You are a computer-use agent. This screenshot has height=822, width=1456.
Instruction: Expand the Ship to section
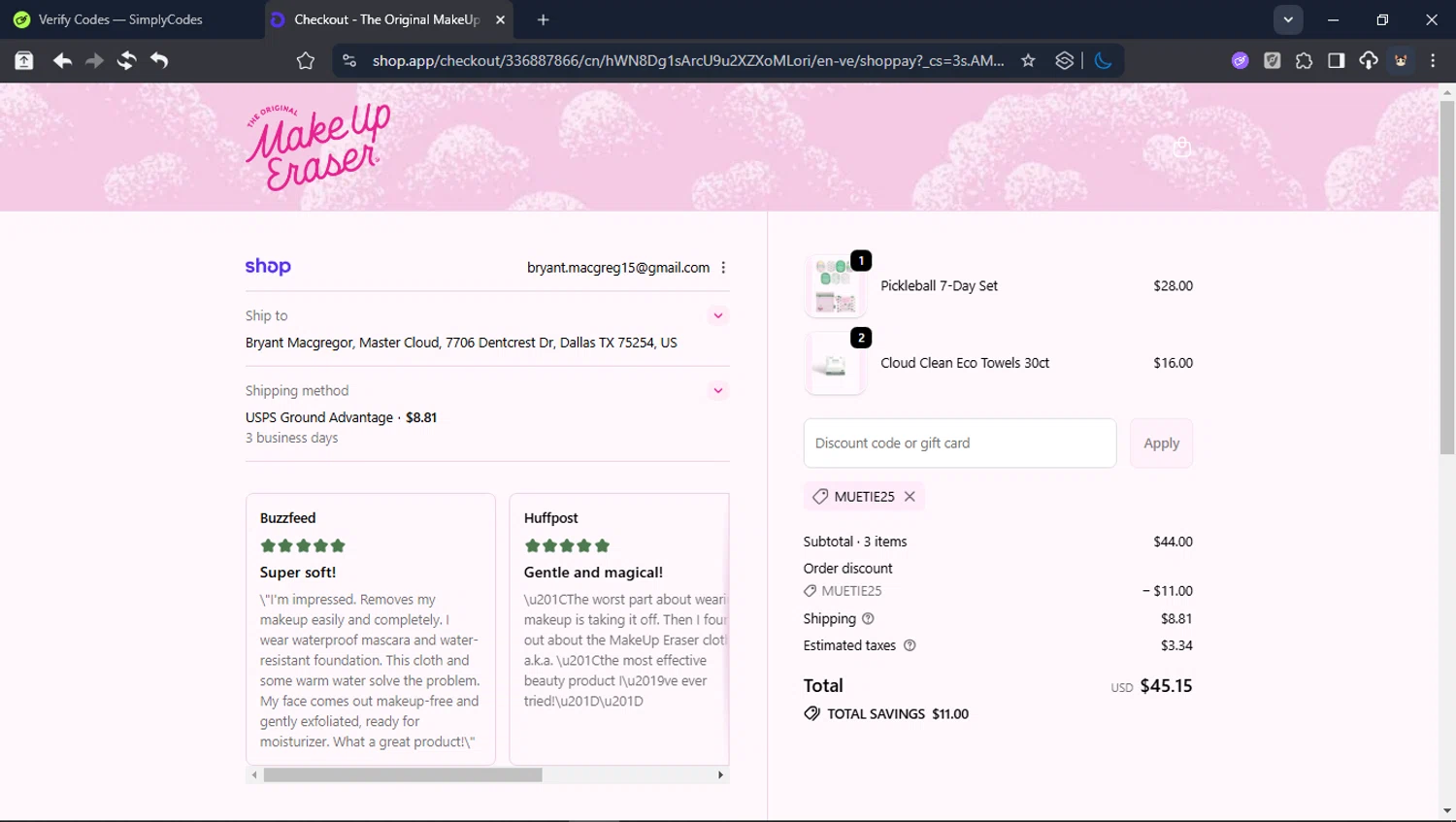[x=718, y=315]
